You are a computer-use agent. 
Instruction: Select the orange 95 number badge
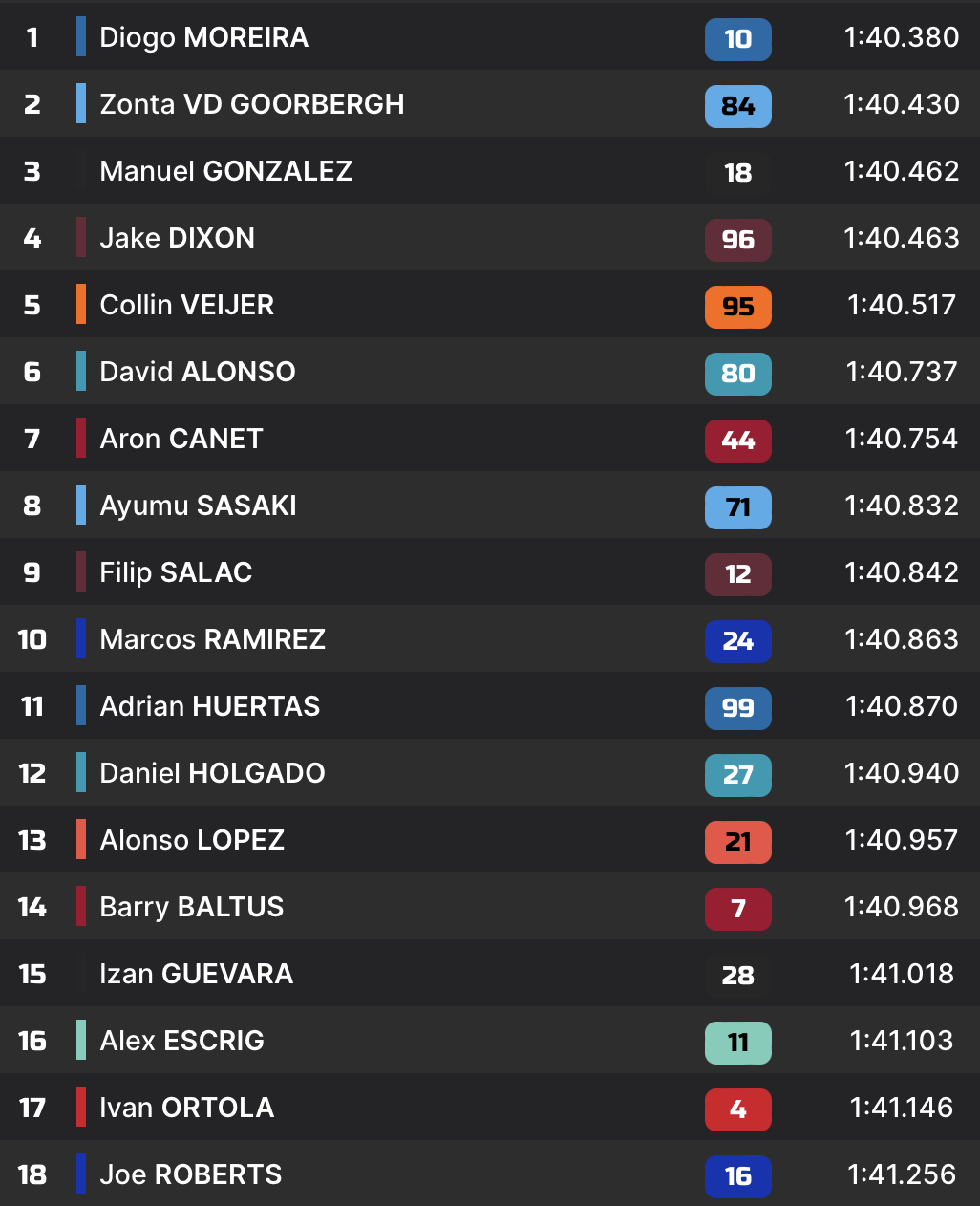737,307
